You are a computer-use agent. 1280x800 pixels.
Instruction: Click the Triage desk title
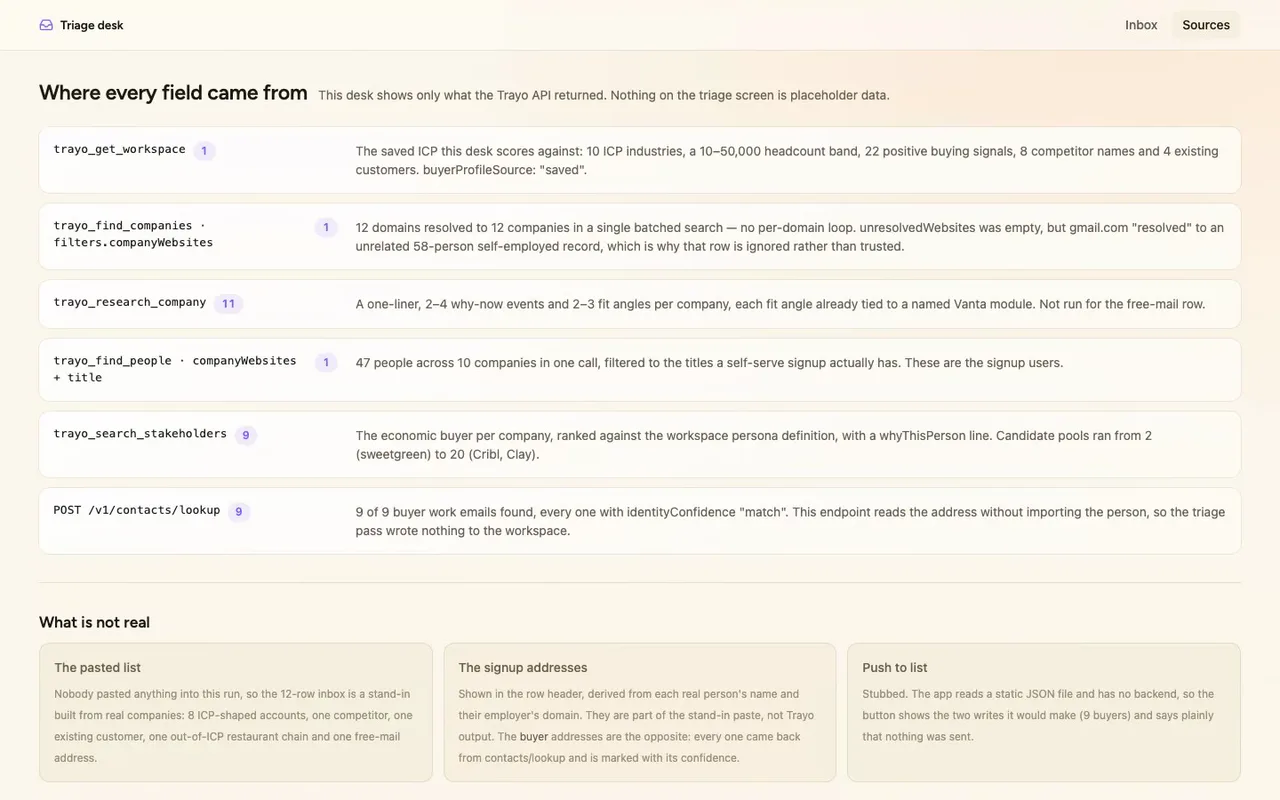pos(92,25)
